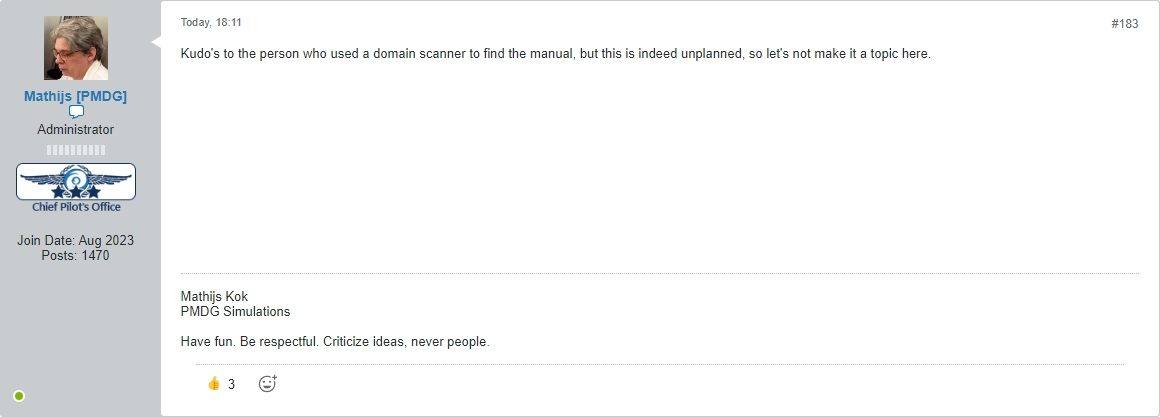Open post permalink #183
Viewport: 1160px width, 417px height.
pyautogui.click(x=1124, y=24)
